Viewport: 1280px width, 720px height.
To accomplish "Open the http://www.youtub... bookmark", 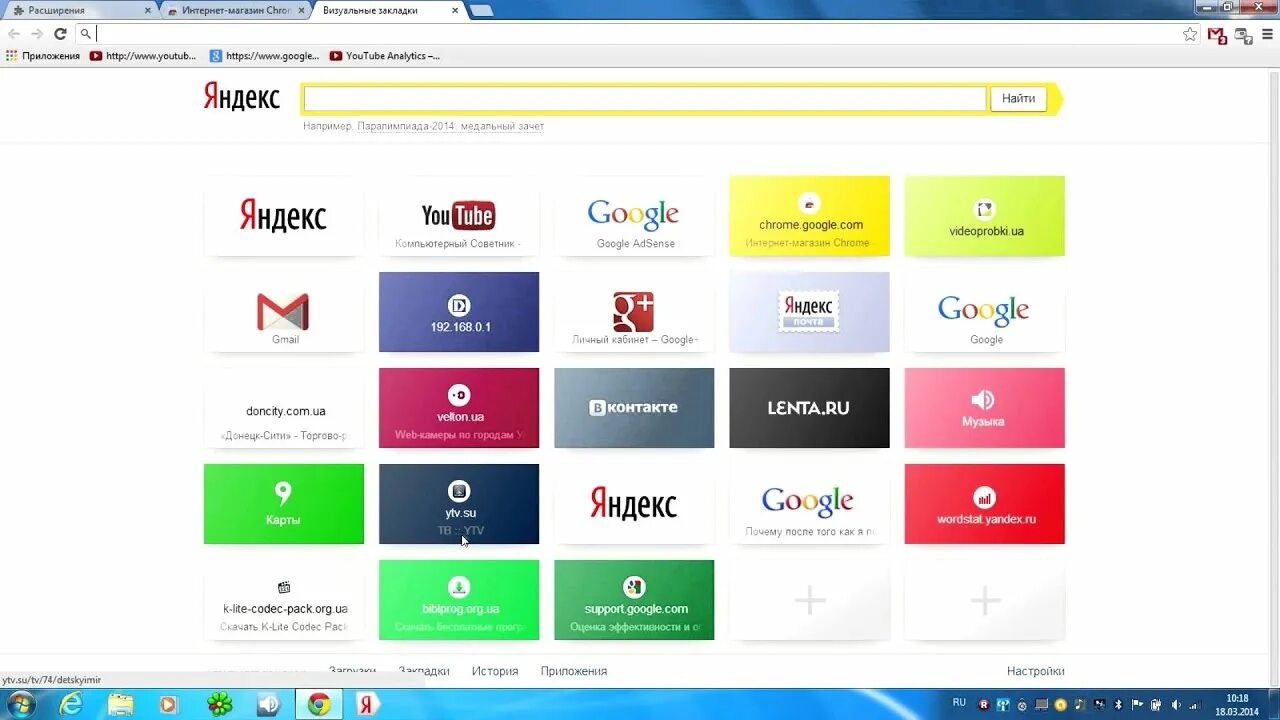I will point(143,56).
